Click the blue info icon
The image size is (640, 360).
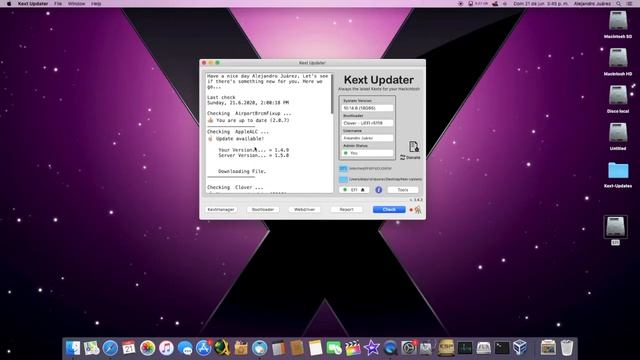(379, 190)
